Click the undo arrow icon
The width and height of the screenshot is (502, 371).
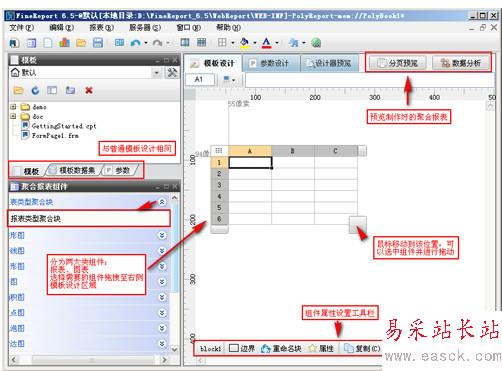click(x=135, y=43)
